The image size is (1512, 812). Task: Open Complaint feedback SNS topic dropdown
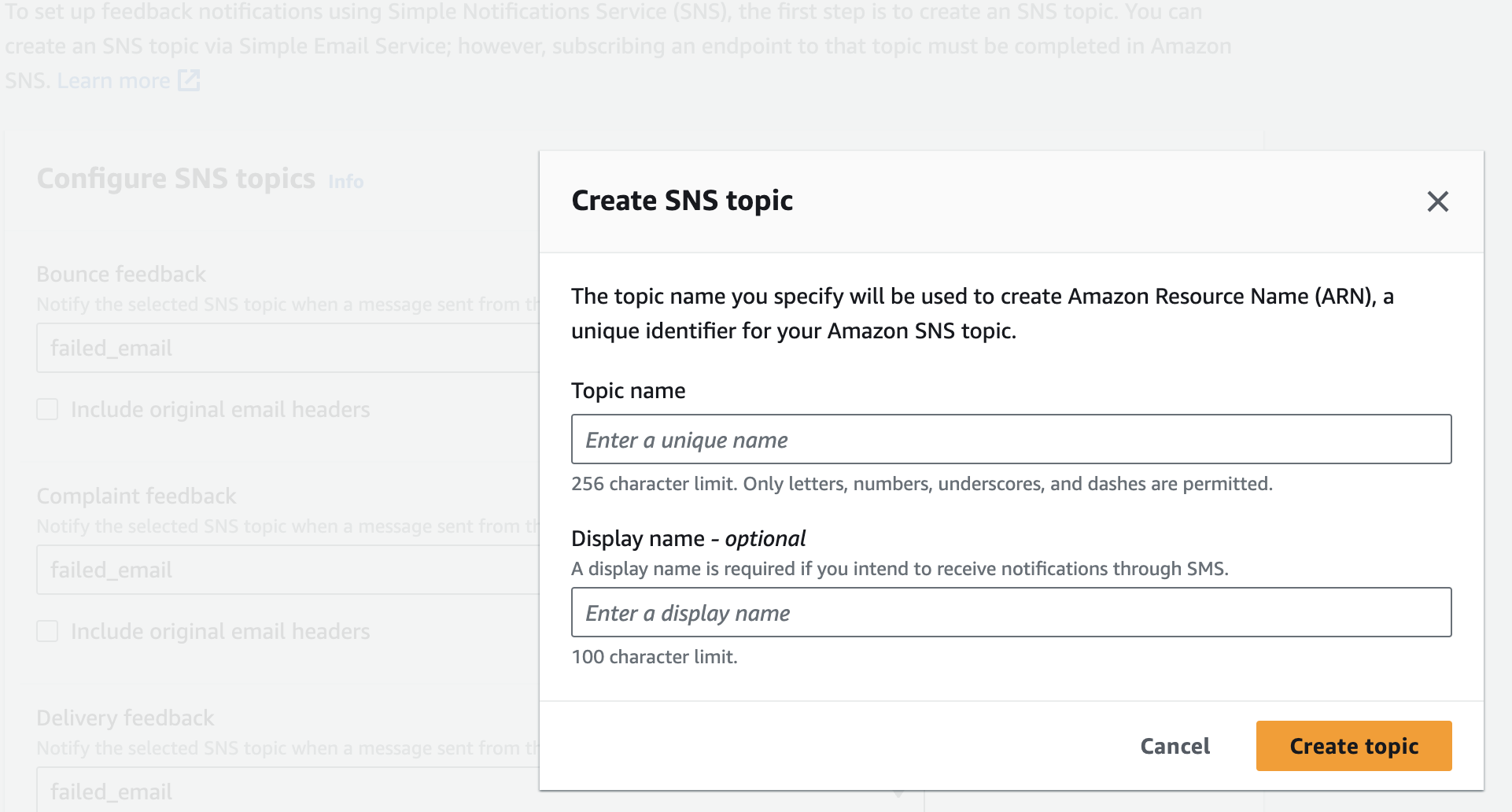[288, 570]
